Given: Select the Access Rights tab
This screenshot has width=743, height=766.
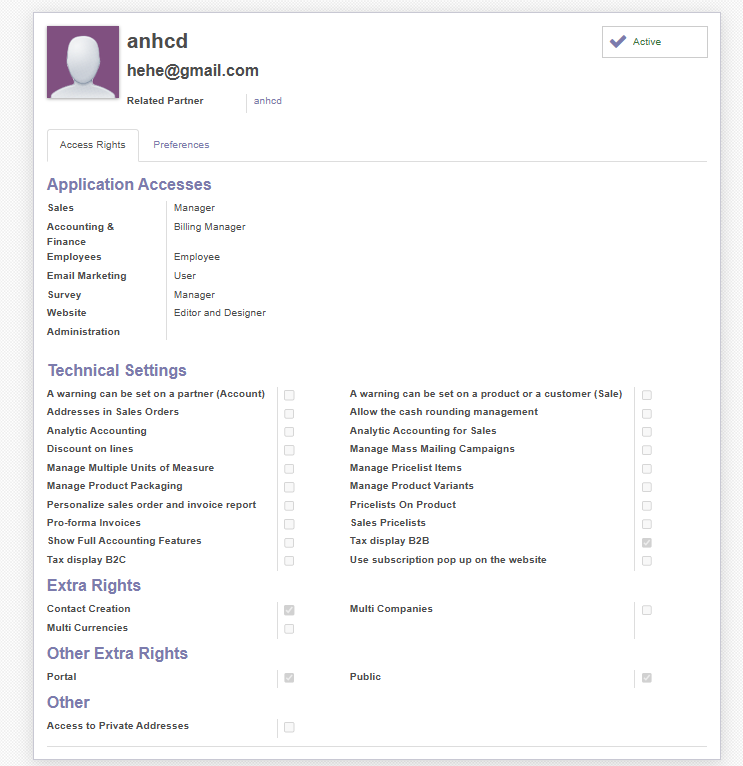Looking at the screenshot, I should coord(93,145).
